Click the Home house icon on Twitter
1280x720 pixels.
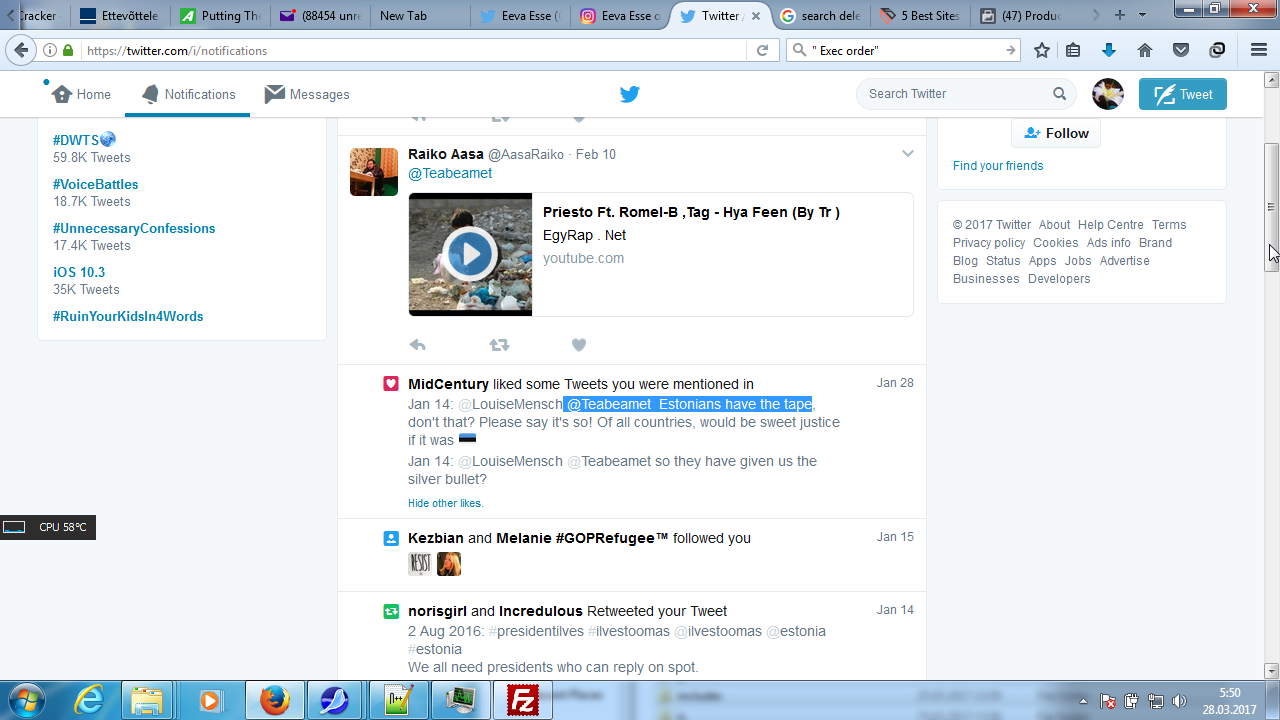(62, 94)
